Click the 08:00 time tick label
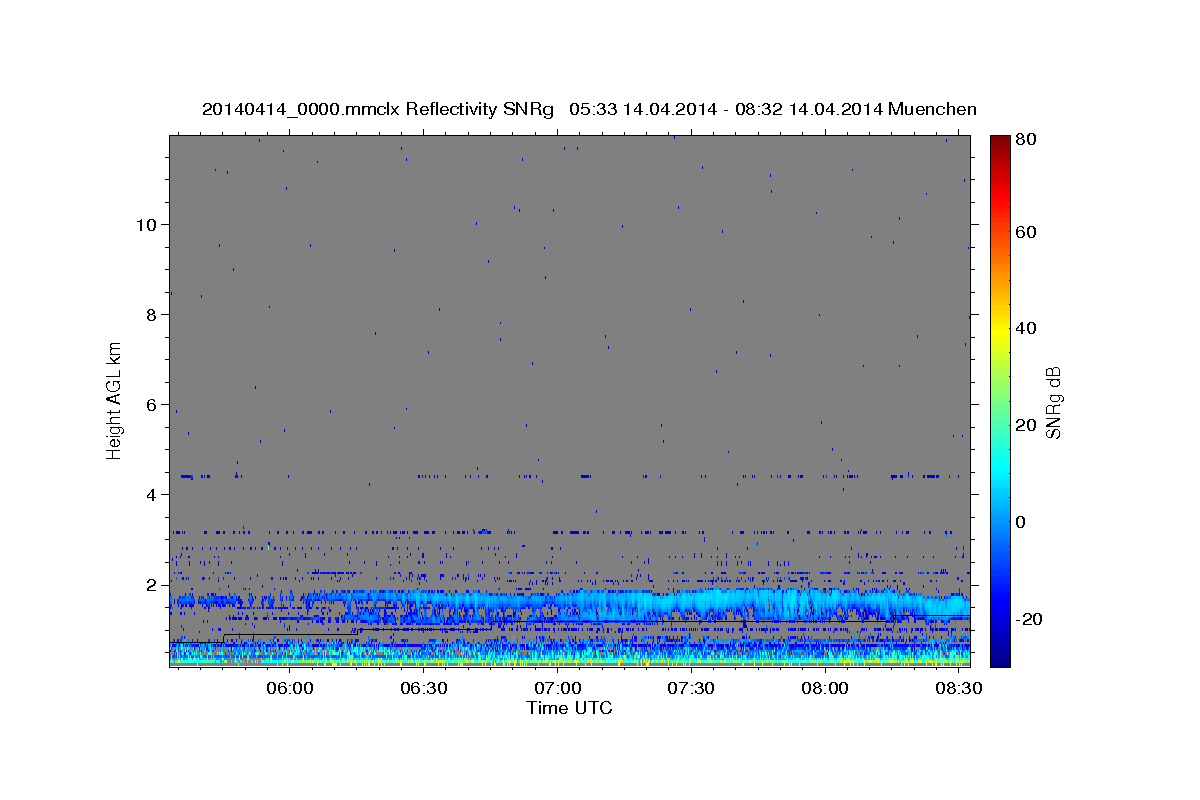1200x800 pixels. tap(825, 689)
